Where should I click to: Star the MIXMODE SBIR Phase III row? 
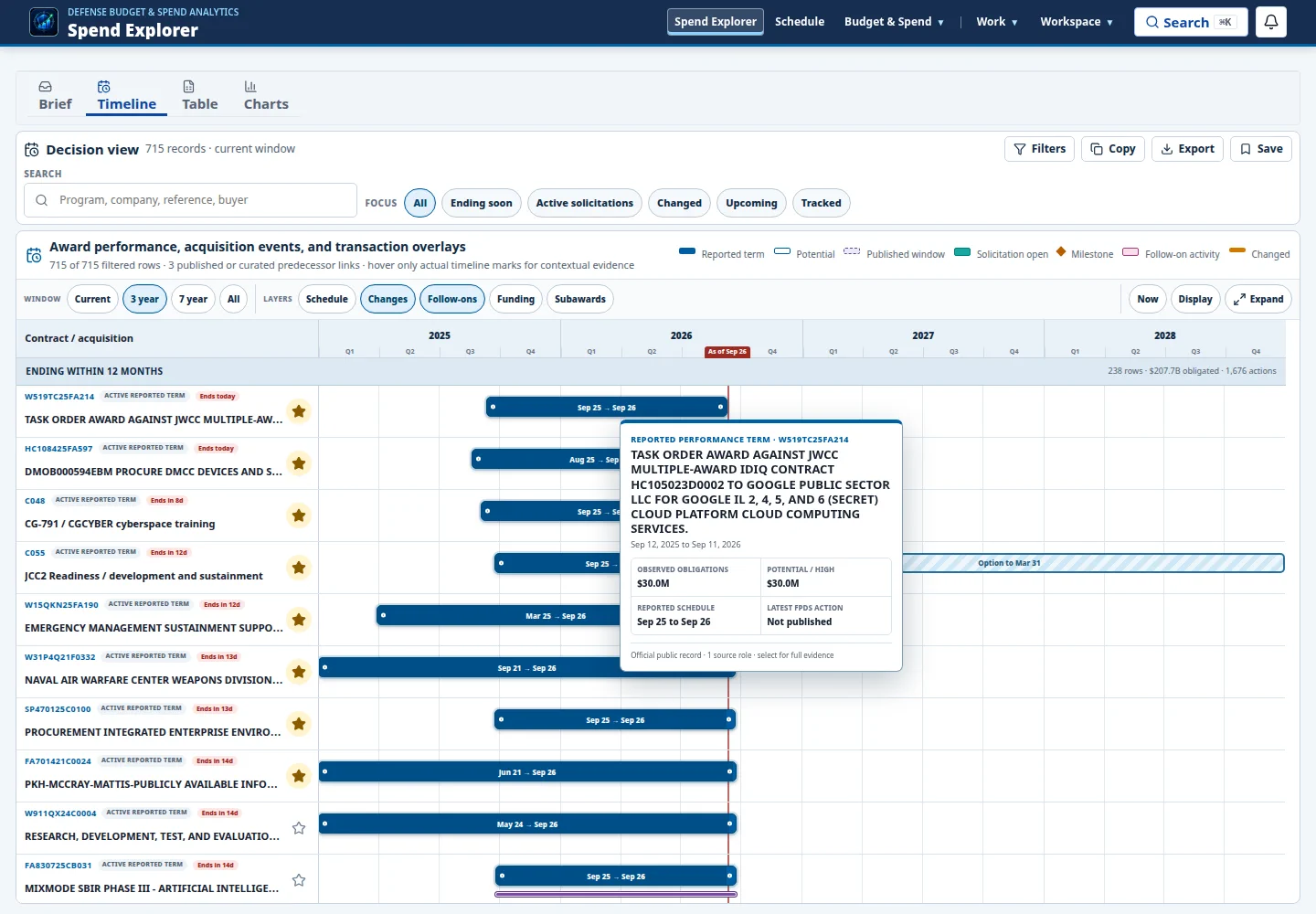[299, 880]
